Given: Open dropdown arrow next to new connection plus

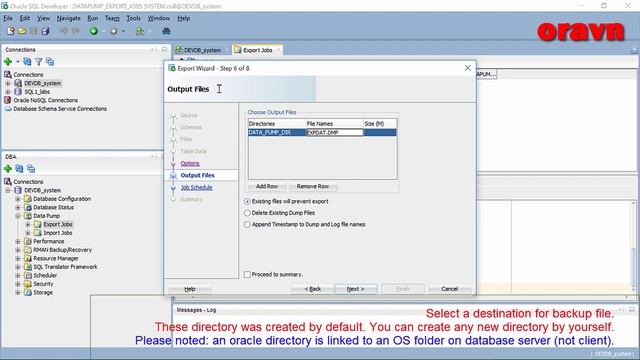Looking at the screenshot, I should click(18, 62).
